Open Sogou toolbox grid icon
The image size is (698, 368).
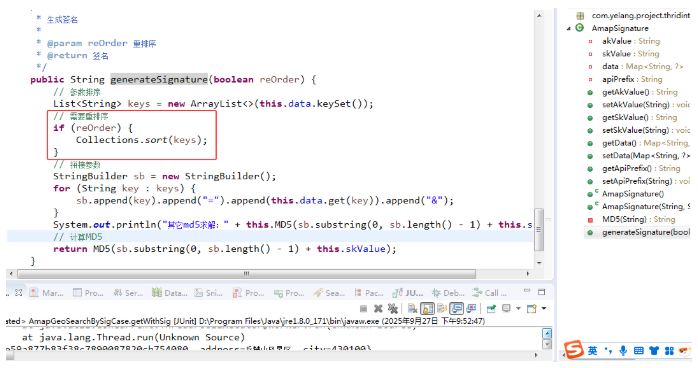click(669, 351)
